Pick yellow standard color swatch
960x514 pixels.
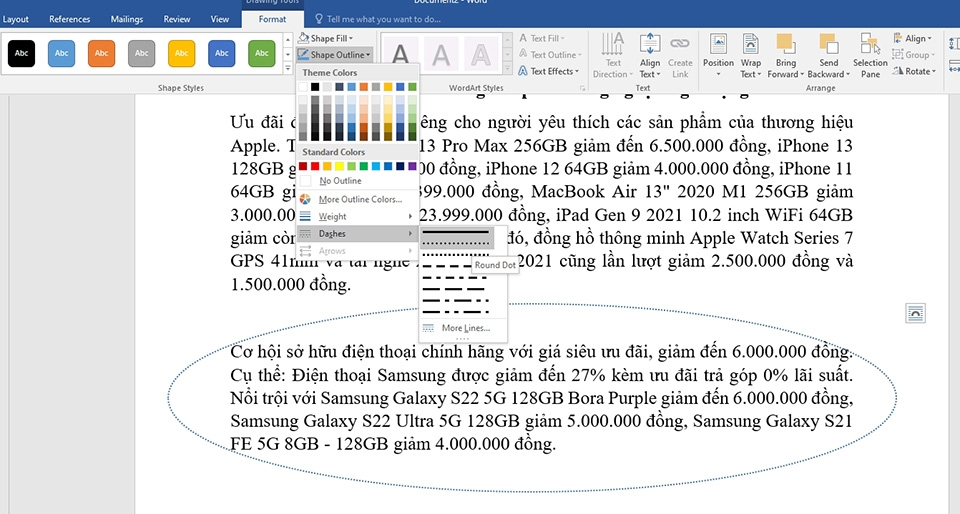(339, 166)
